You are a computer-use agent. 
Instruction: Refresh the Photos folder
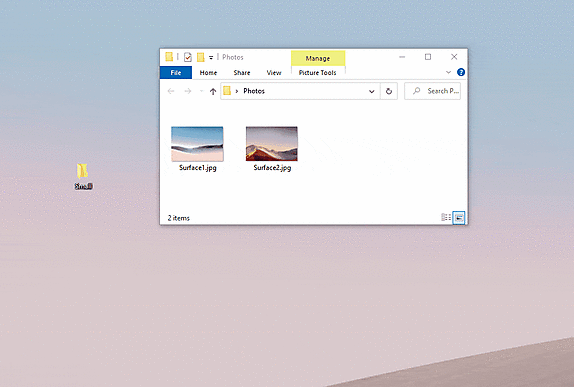[389, 91]
